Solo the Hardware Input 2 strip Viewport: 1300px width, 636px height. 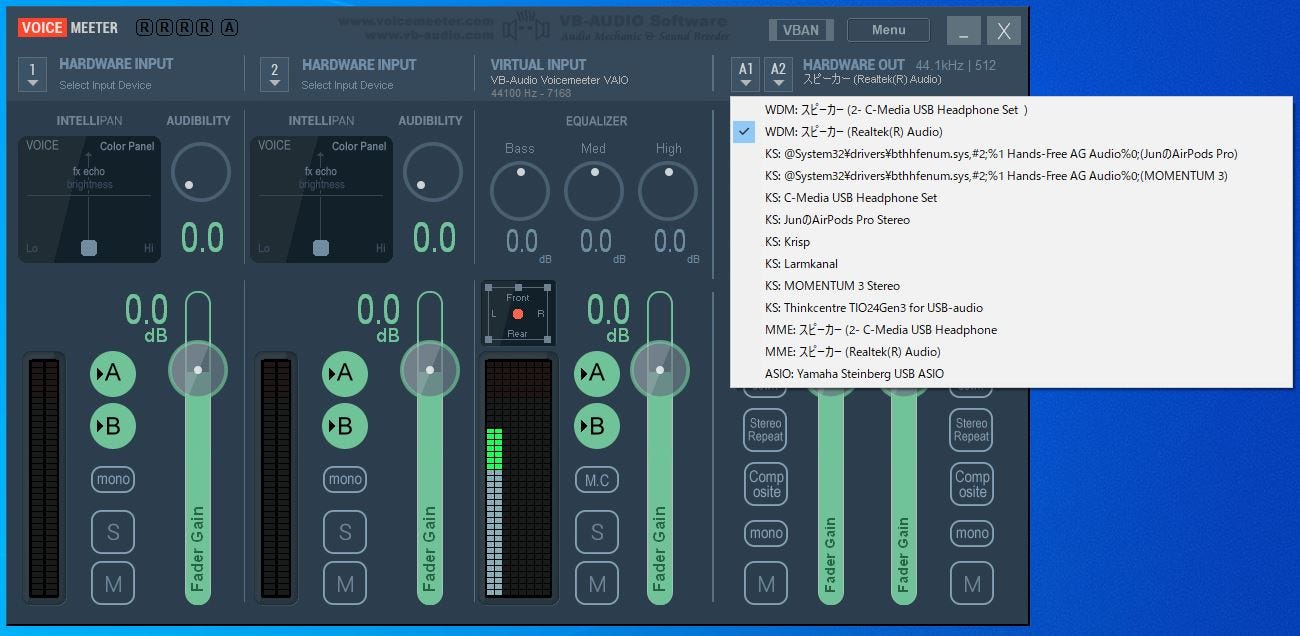pyautogui.click(x=345, y=532)
